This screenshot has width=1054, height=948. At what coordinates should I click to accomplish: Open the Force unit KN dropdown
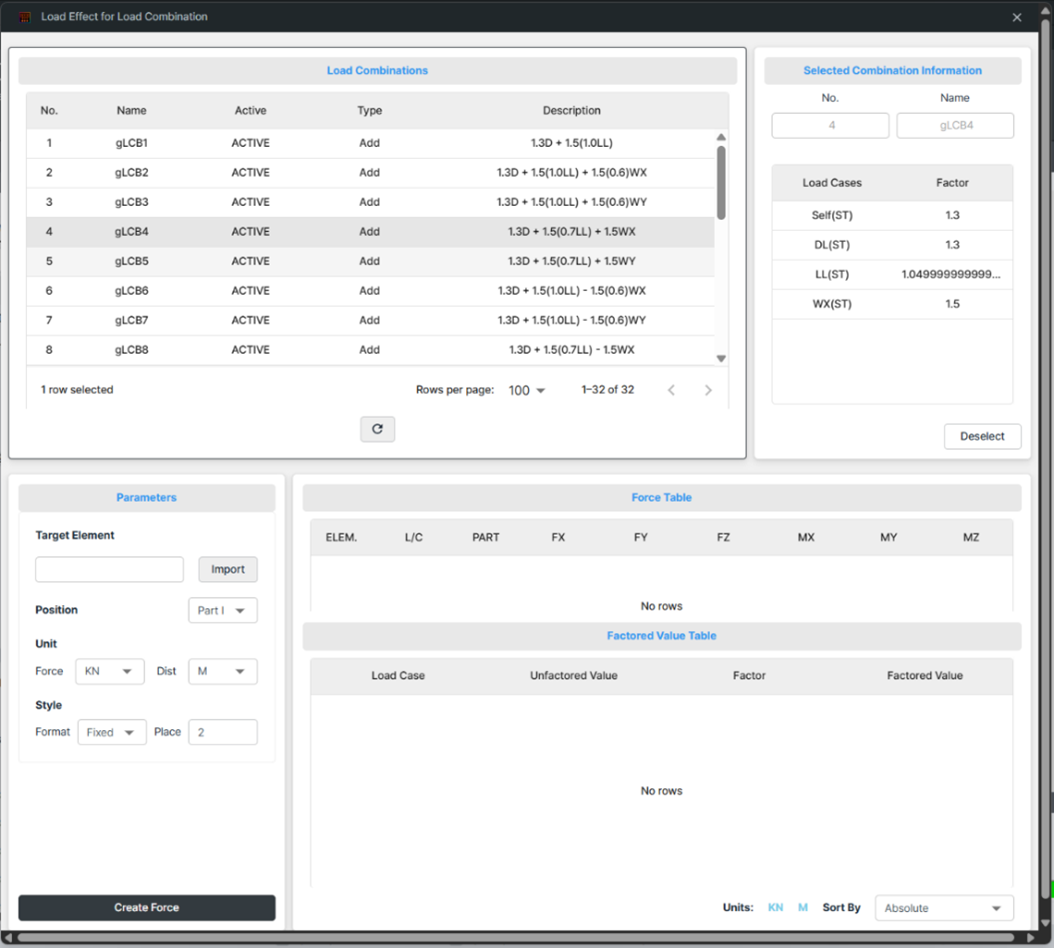109,672
